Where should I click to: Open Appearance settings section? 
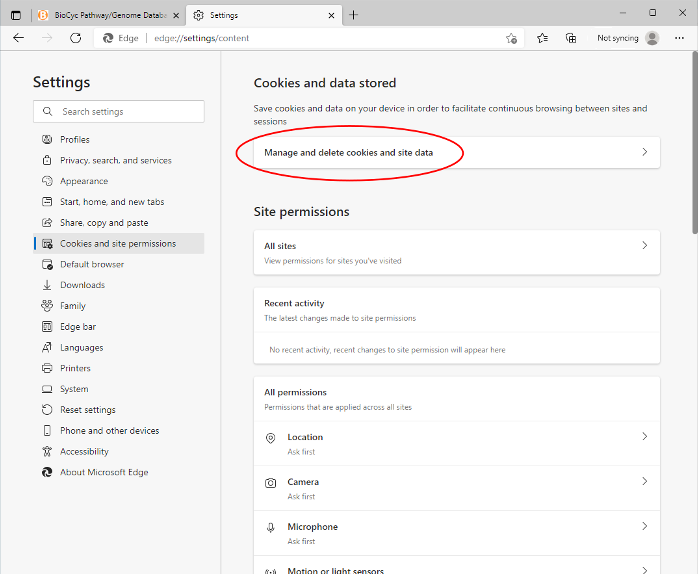[84, 181]
